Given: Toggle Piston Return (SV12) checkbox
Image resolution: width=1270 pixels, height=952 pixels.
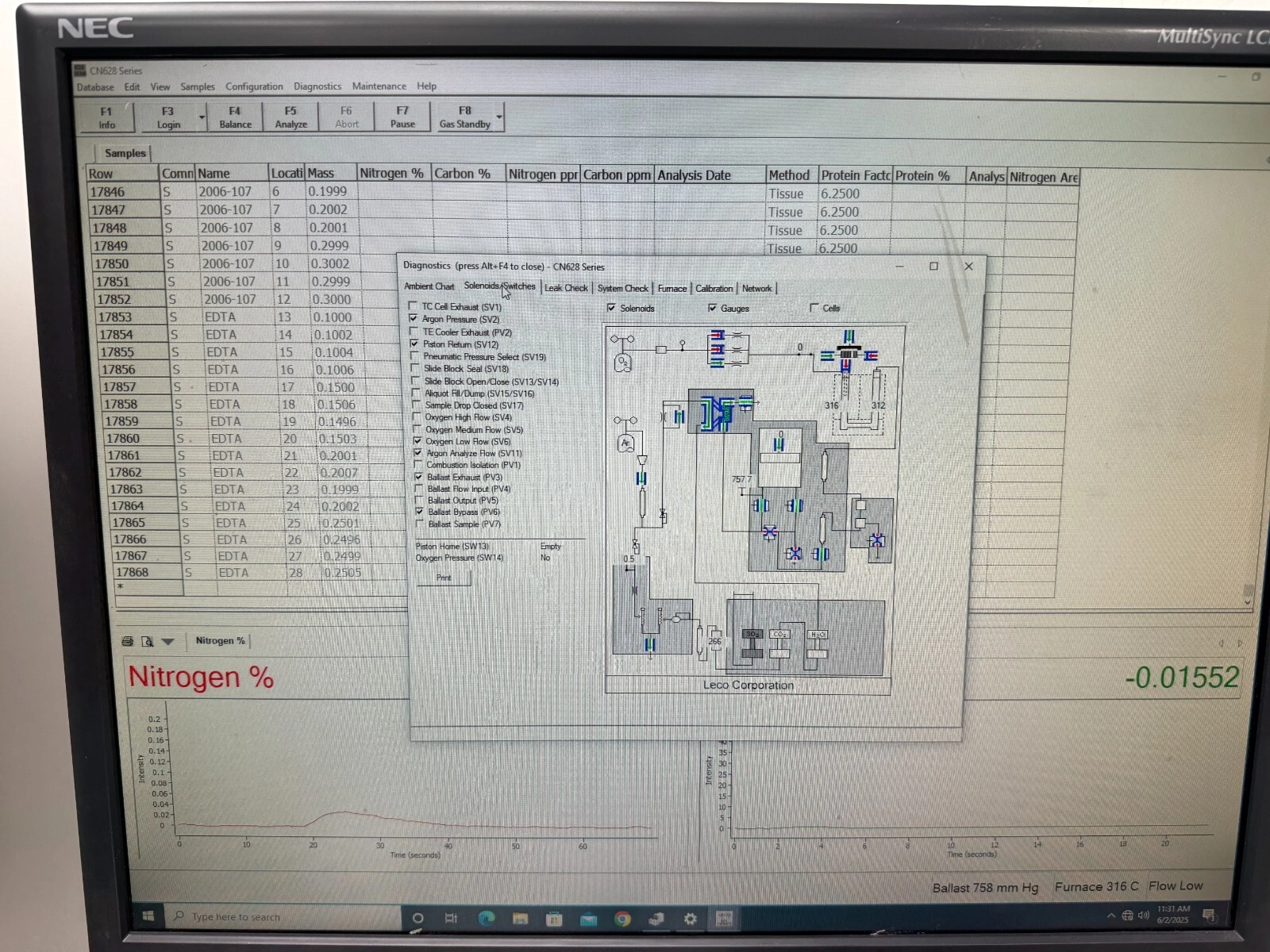Looking at the screenshot, I should pos(414,344).
